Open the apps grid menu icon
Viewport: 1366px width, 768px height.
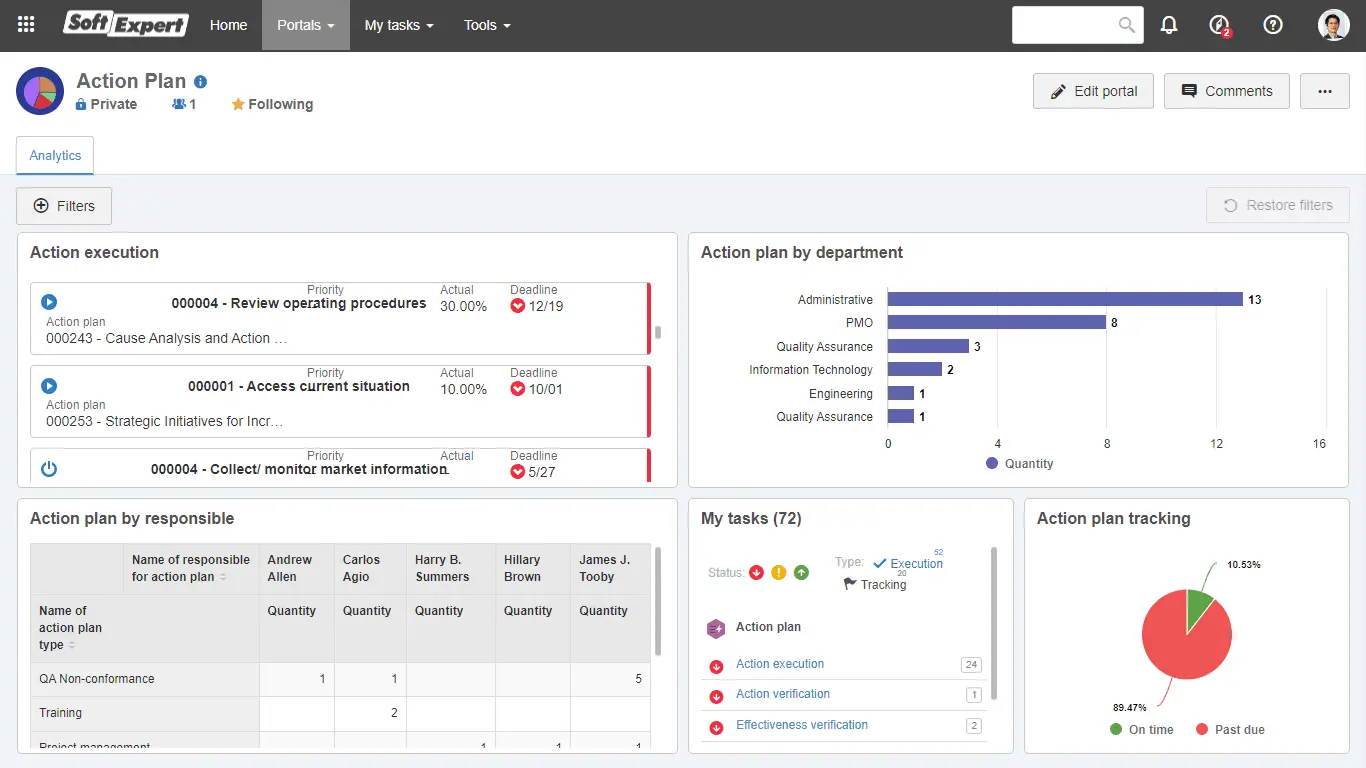[27, 25]
